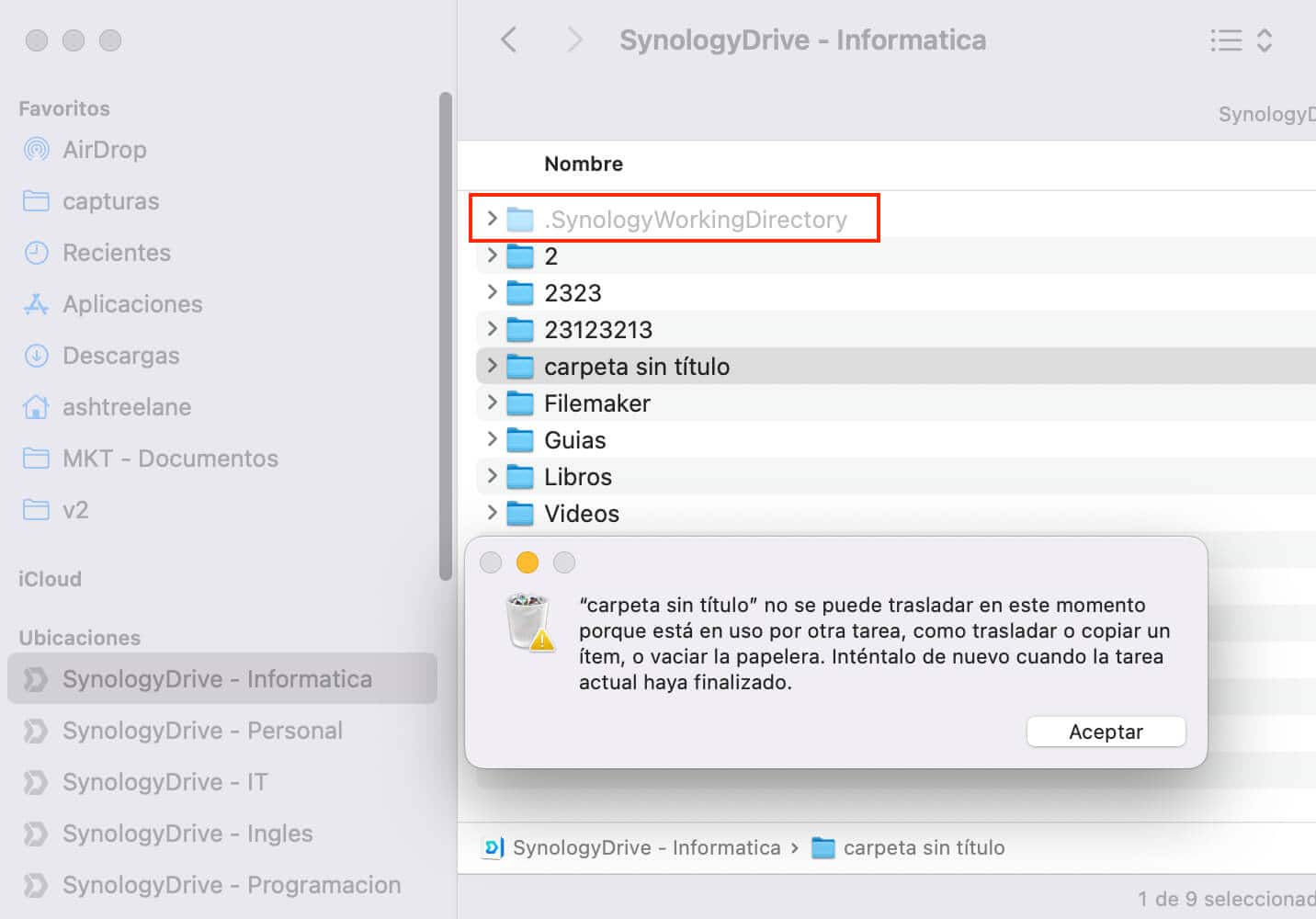Open the Recientes clock icon
The height and width of the screenshot is (919, 1316).
(36, 253)
